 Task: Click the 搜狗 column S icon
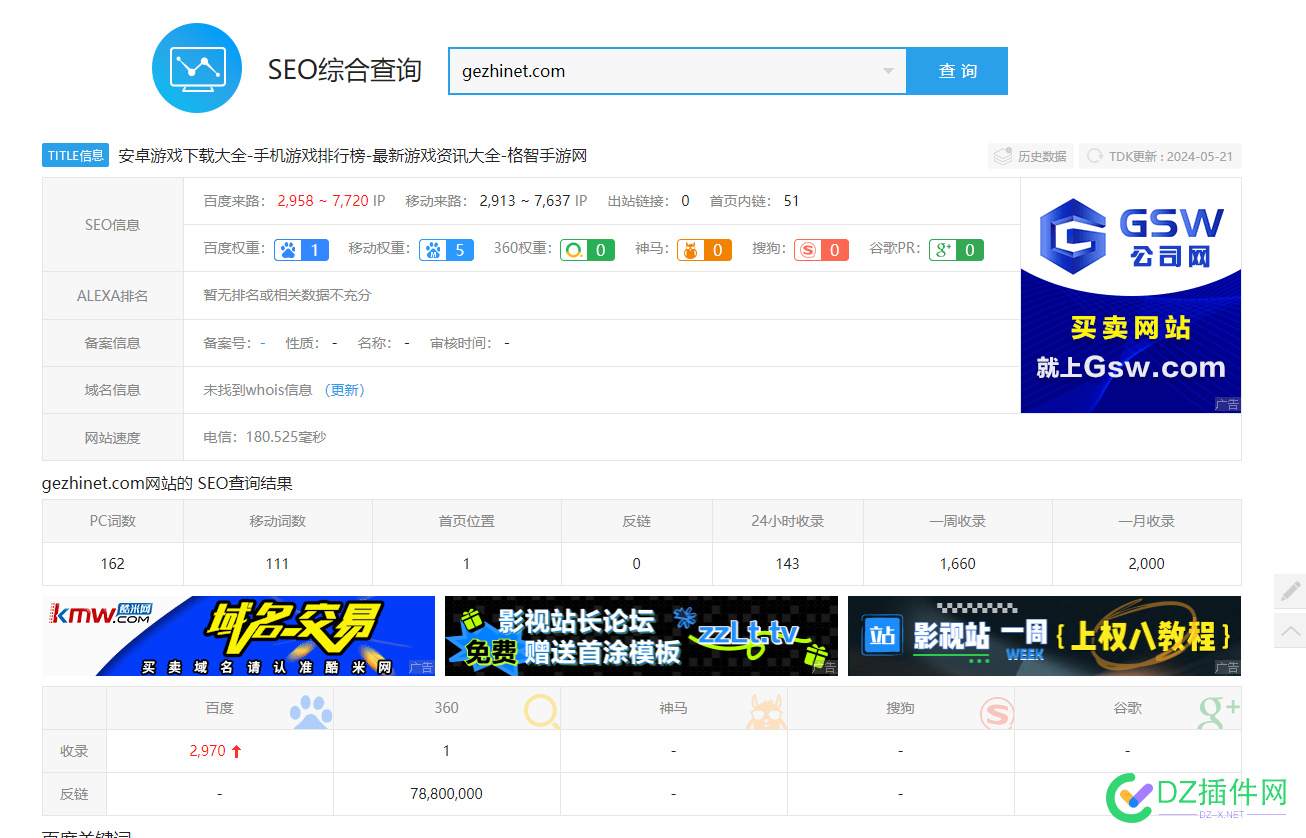pyautogui.click(x=996, y=712)
